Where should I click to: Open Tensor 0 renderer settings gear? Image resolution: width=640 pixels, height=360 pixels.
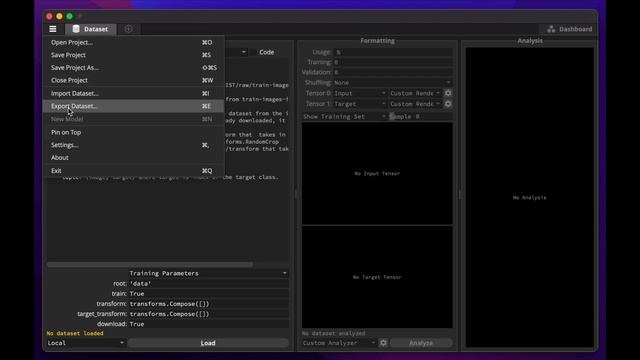pyautogui.click(x=448, y=93)
